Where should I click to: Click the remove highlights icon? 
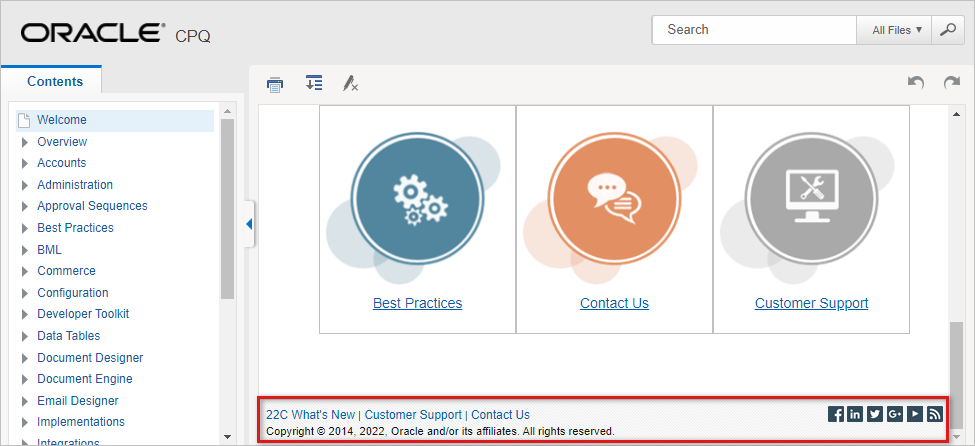pyautogui.click(x=350, y=83)
